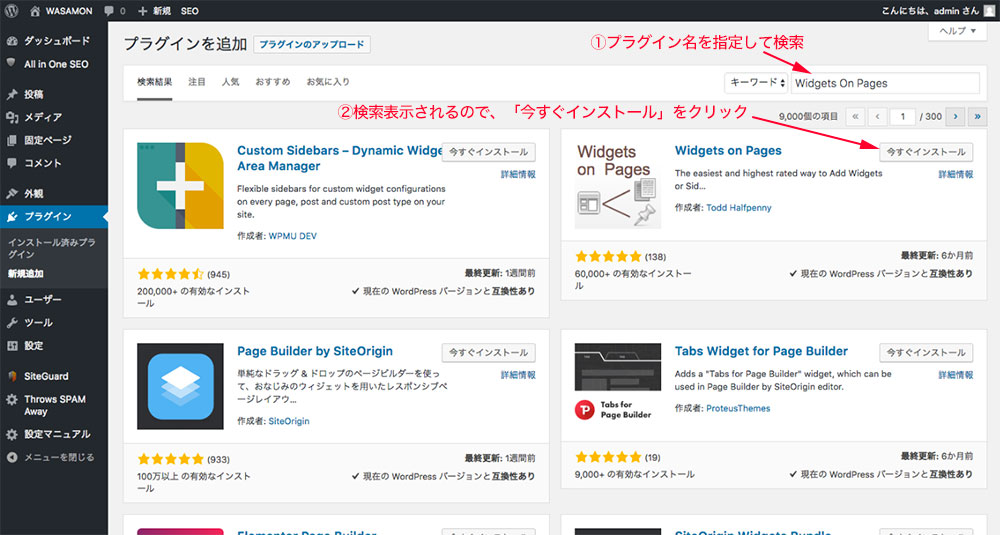
Task: Click こんにちは、admin さん greeting
Action: pos(930,11)
